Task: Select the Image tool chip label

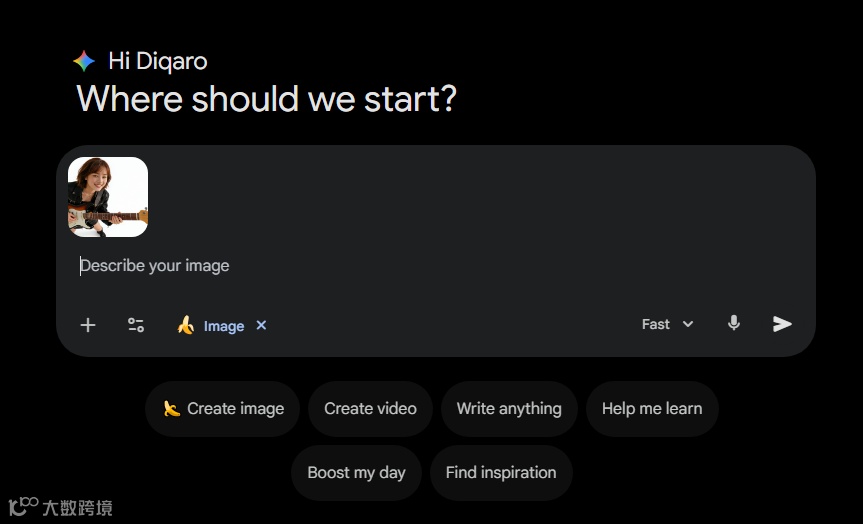Action: point(224,326)
